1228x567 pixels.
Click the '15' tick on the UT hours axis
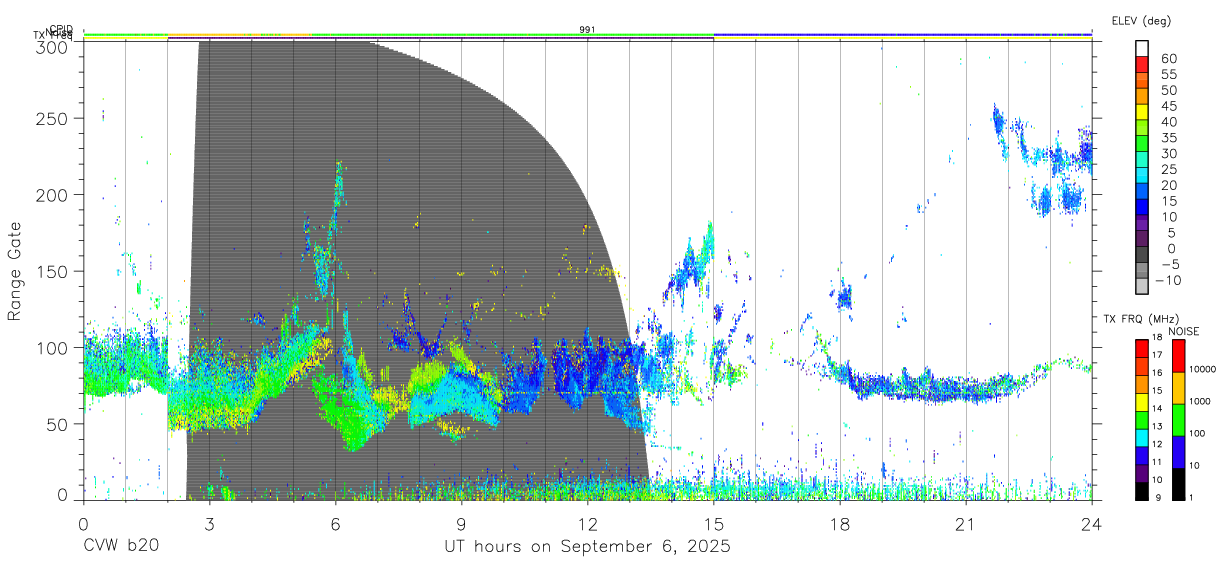713,523
